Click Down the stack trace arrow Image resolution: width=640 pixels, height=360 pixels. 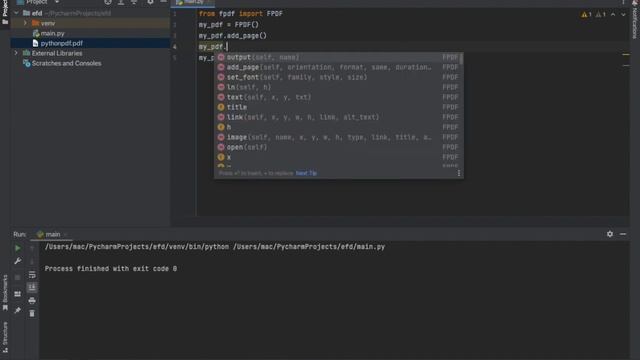point(32,261)
